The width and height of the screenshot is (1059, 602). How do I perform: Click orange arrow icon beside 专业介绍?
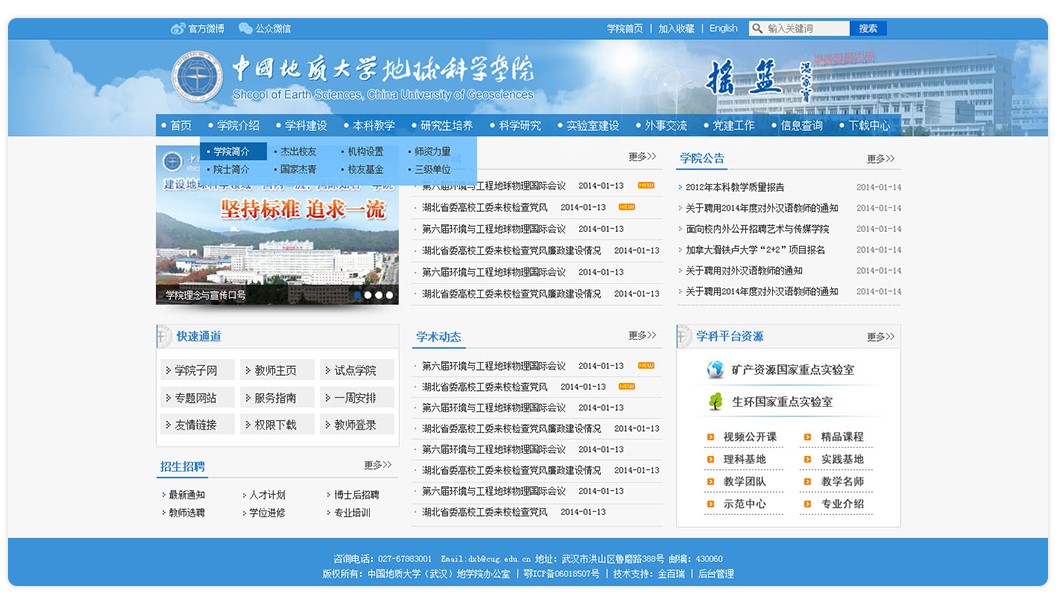click(x=807, y=504)
